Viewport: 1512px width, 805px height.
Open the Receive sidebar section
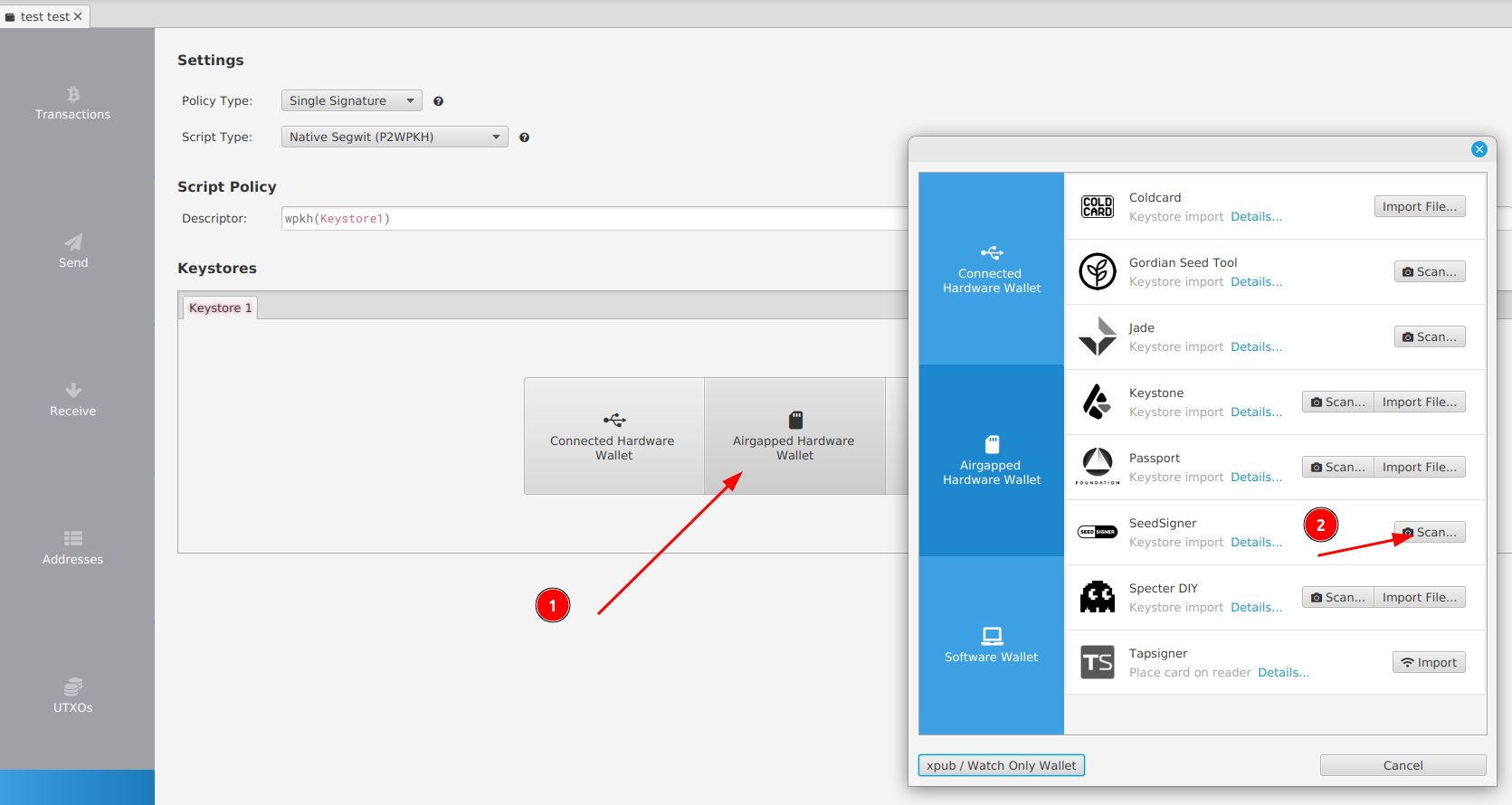(x=73, y=400)
